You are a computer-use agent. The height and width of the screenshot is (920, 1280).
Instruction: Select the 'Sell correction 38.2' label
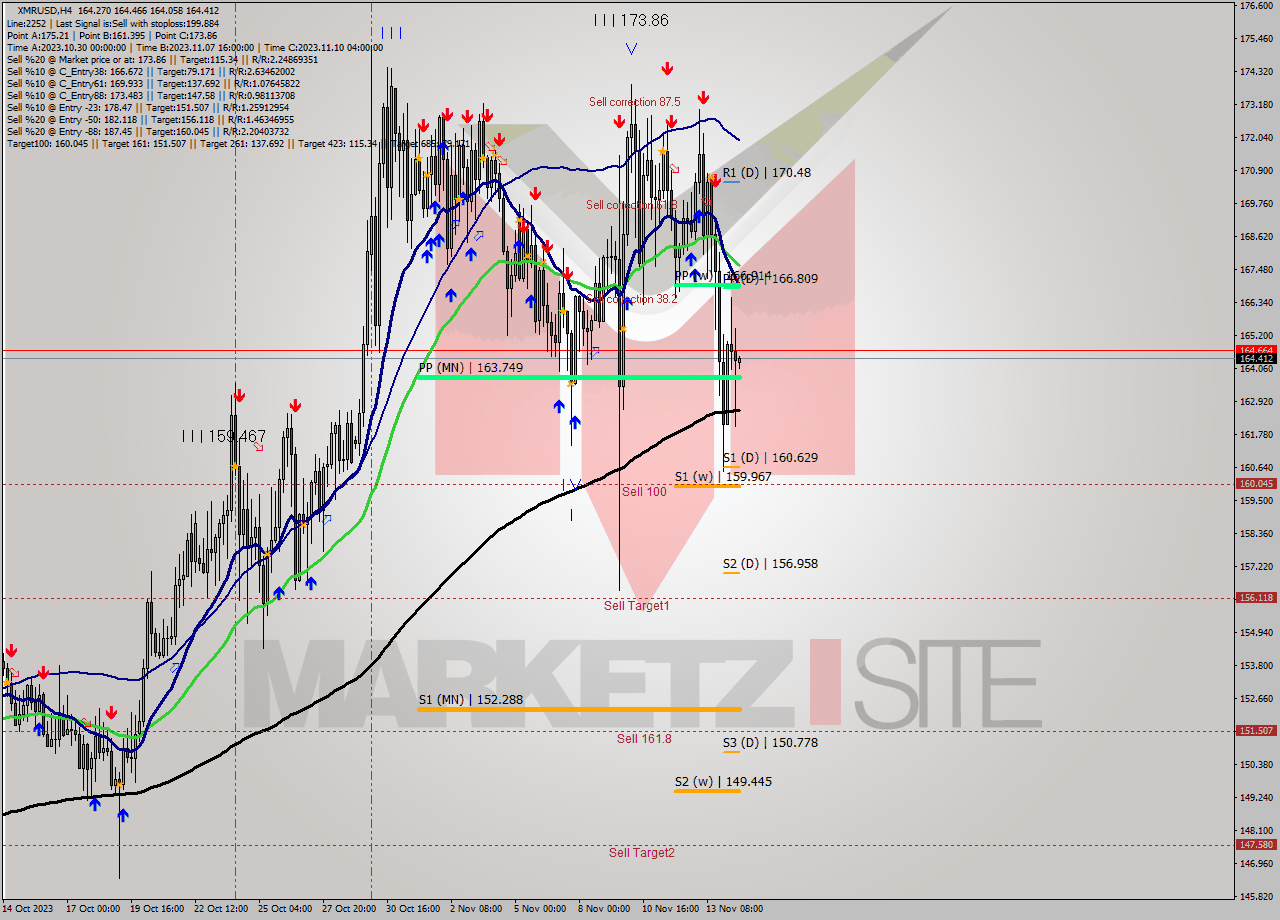coord(630,298)
